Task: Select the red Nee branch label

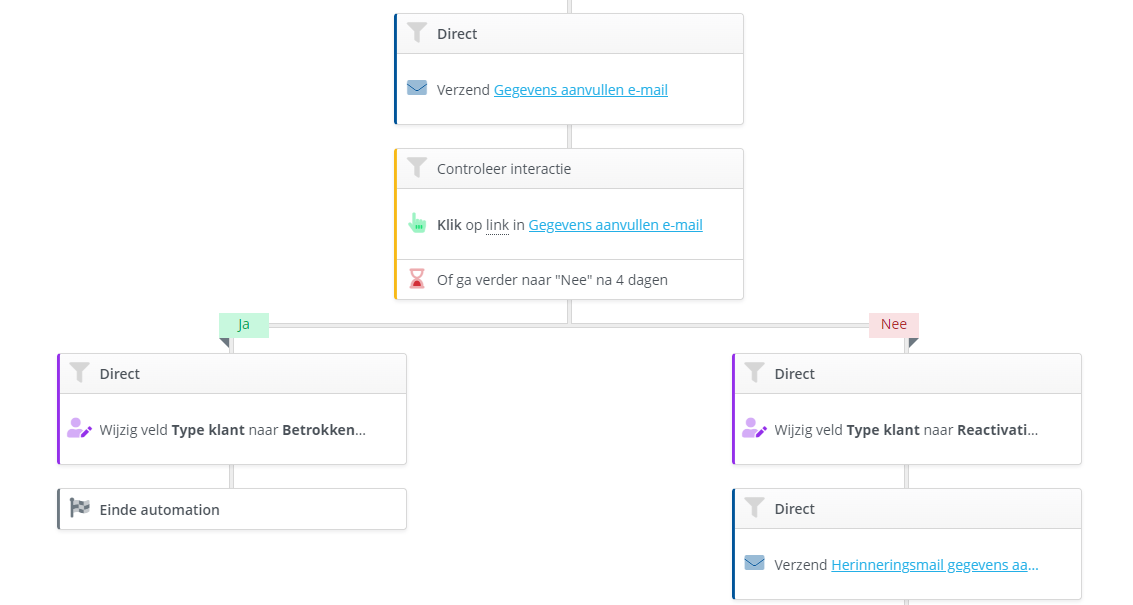Action: (x=893, y=325)
